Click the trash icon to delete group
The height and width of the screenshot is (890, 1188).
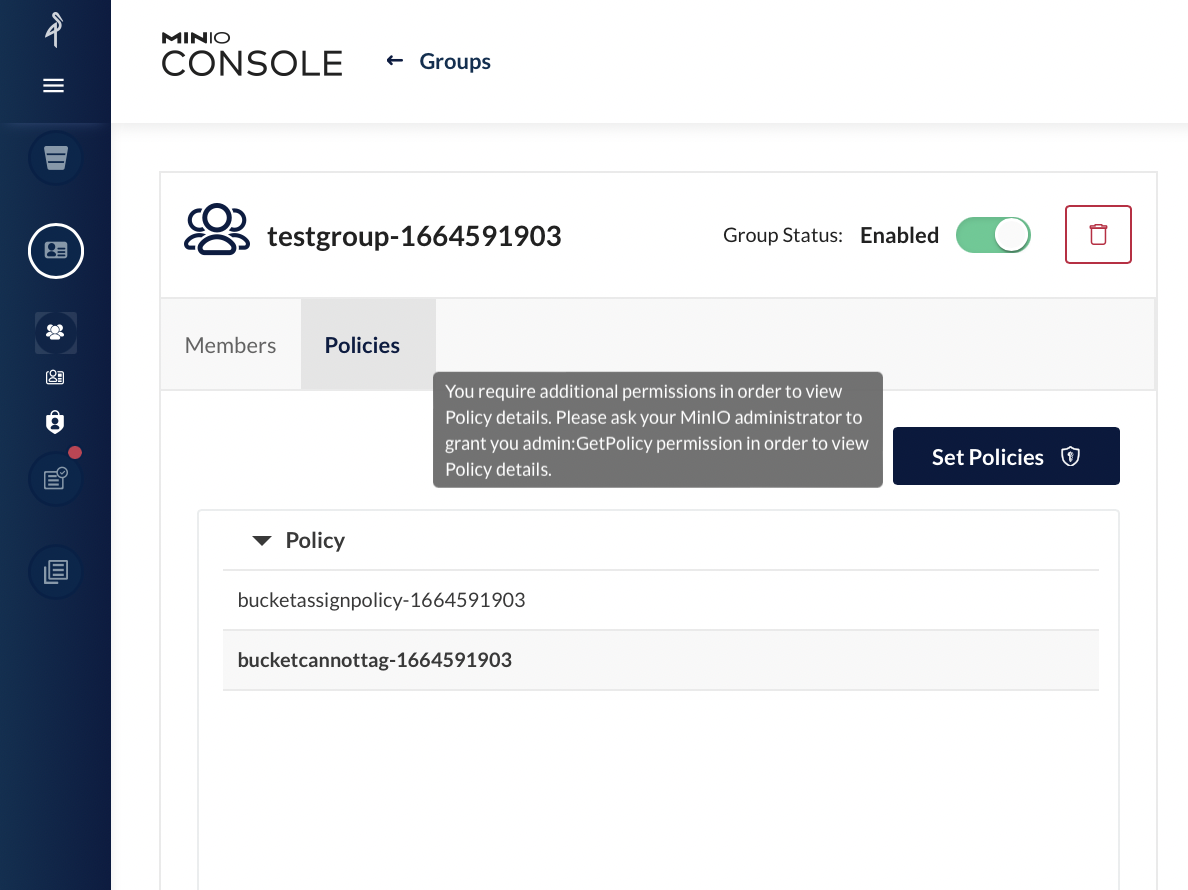(1098, 235)
